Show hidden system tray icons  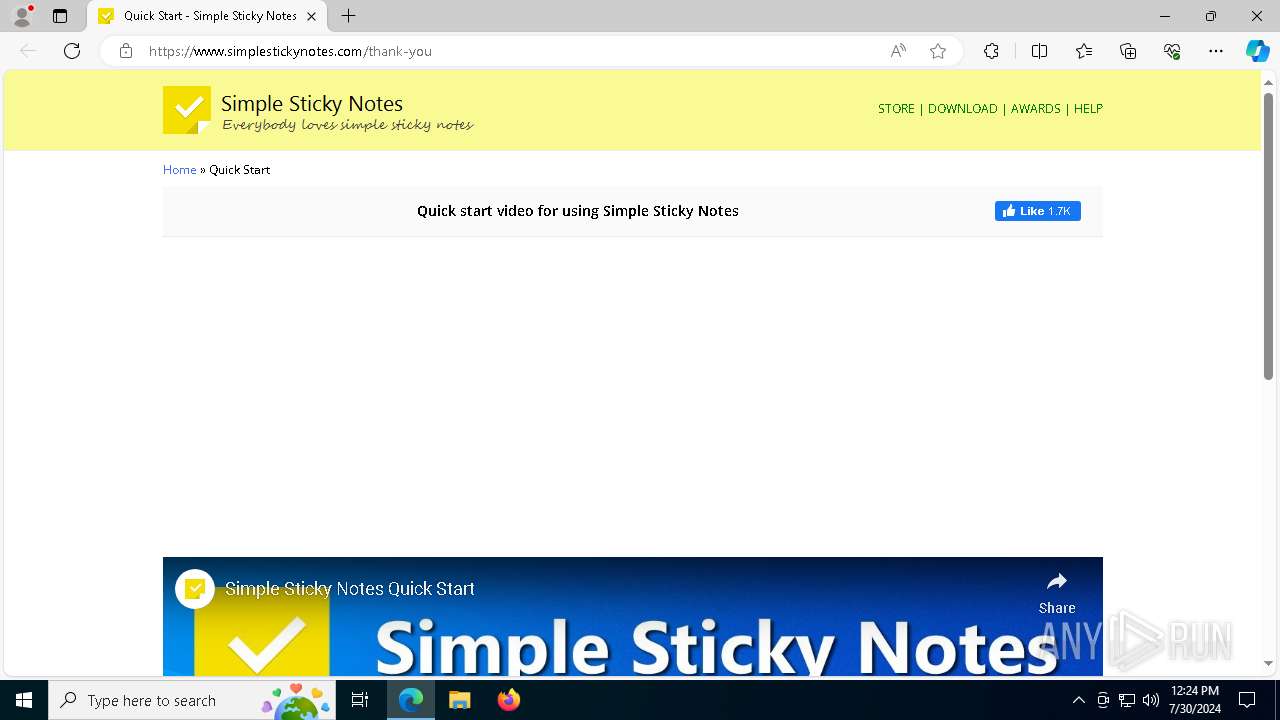tap(1078, 700)
